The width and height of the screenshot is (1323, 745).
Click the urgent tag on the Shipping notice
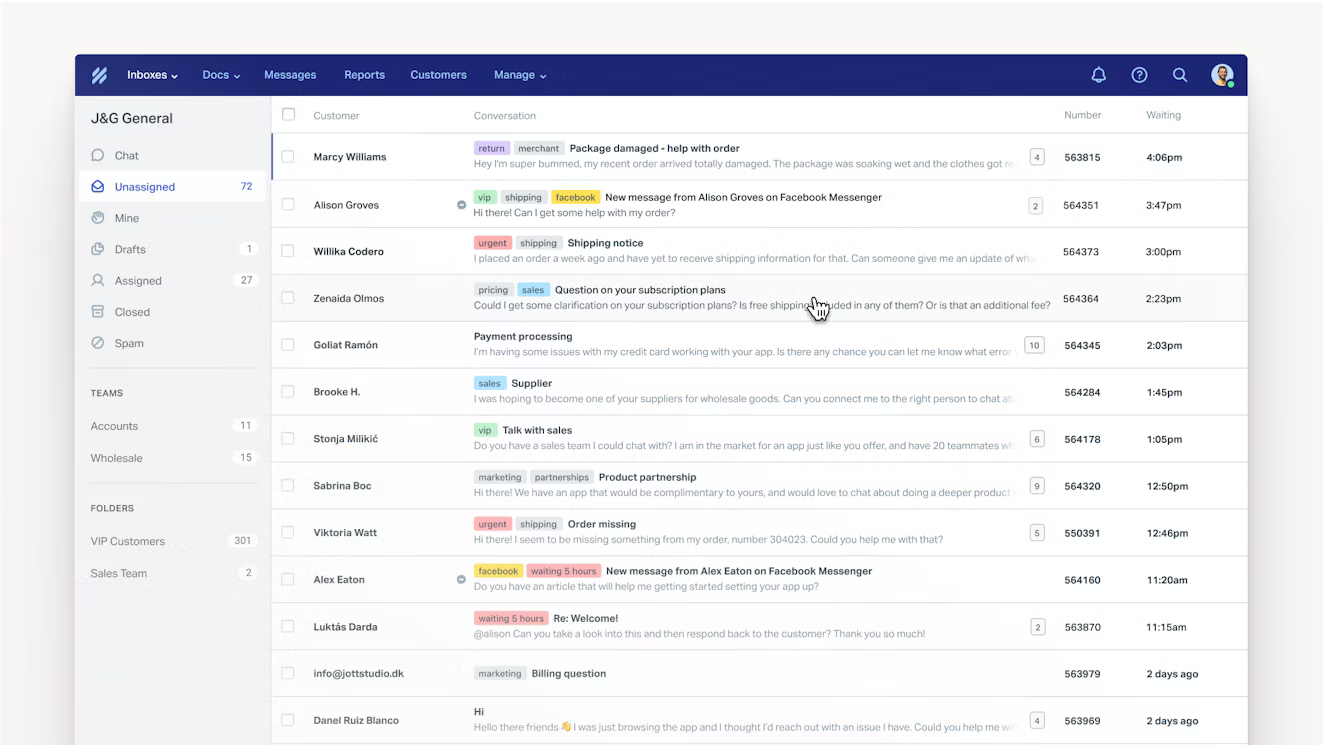click(492, 242)
